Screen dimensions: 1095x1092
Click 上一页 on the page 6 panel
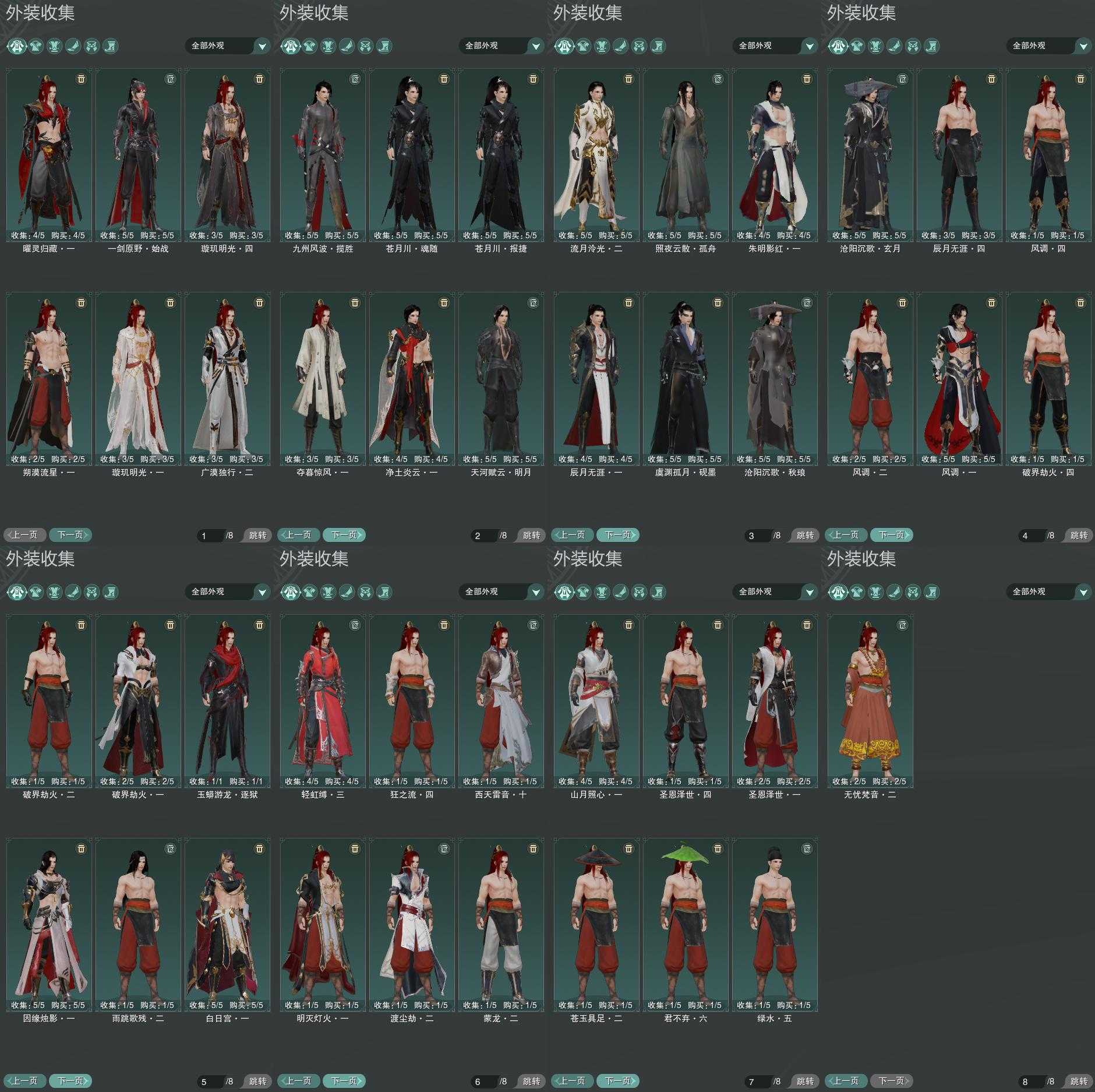[x=299, y=1081]
